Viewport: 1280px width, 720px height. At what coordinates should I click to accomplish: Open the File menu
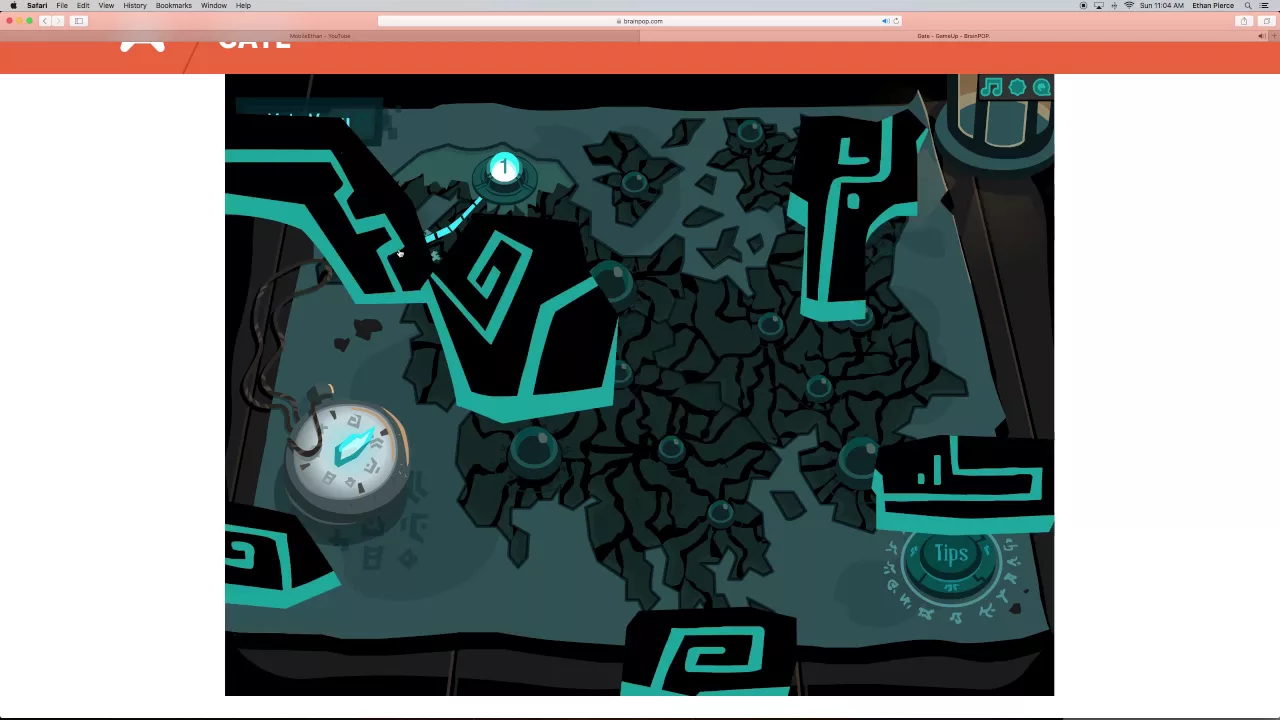(62, 5)
